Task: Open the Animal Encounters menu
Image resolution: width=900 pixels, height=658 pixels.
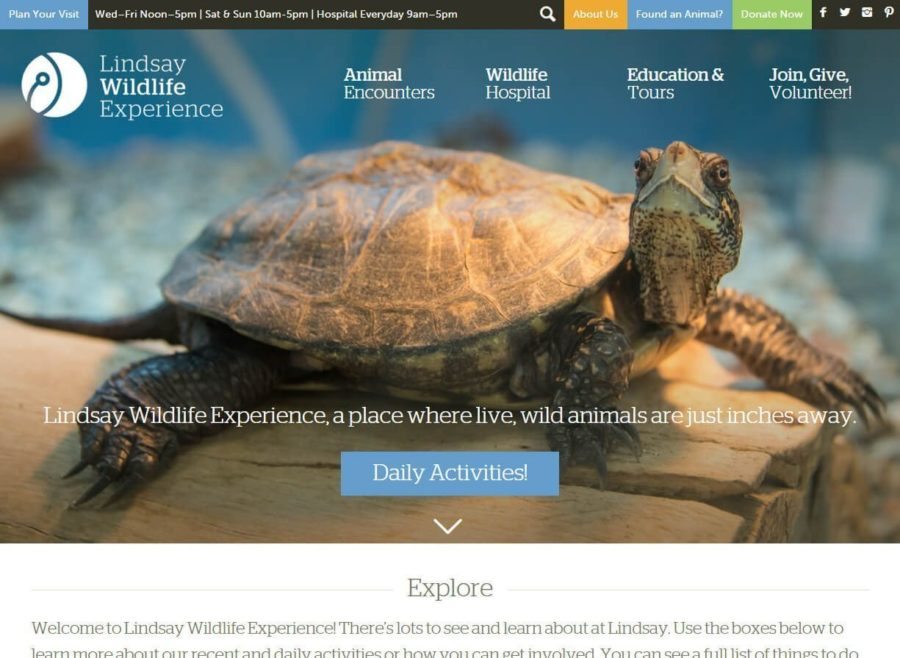Action: (x=389, y=84)
